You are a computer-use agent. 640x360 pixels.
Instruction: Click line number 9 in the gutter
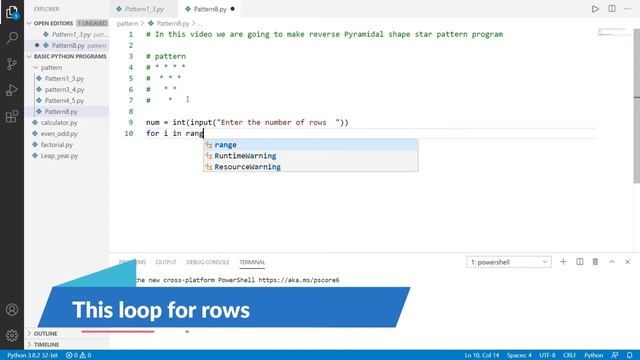pos(131,122)
